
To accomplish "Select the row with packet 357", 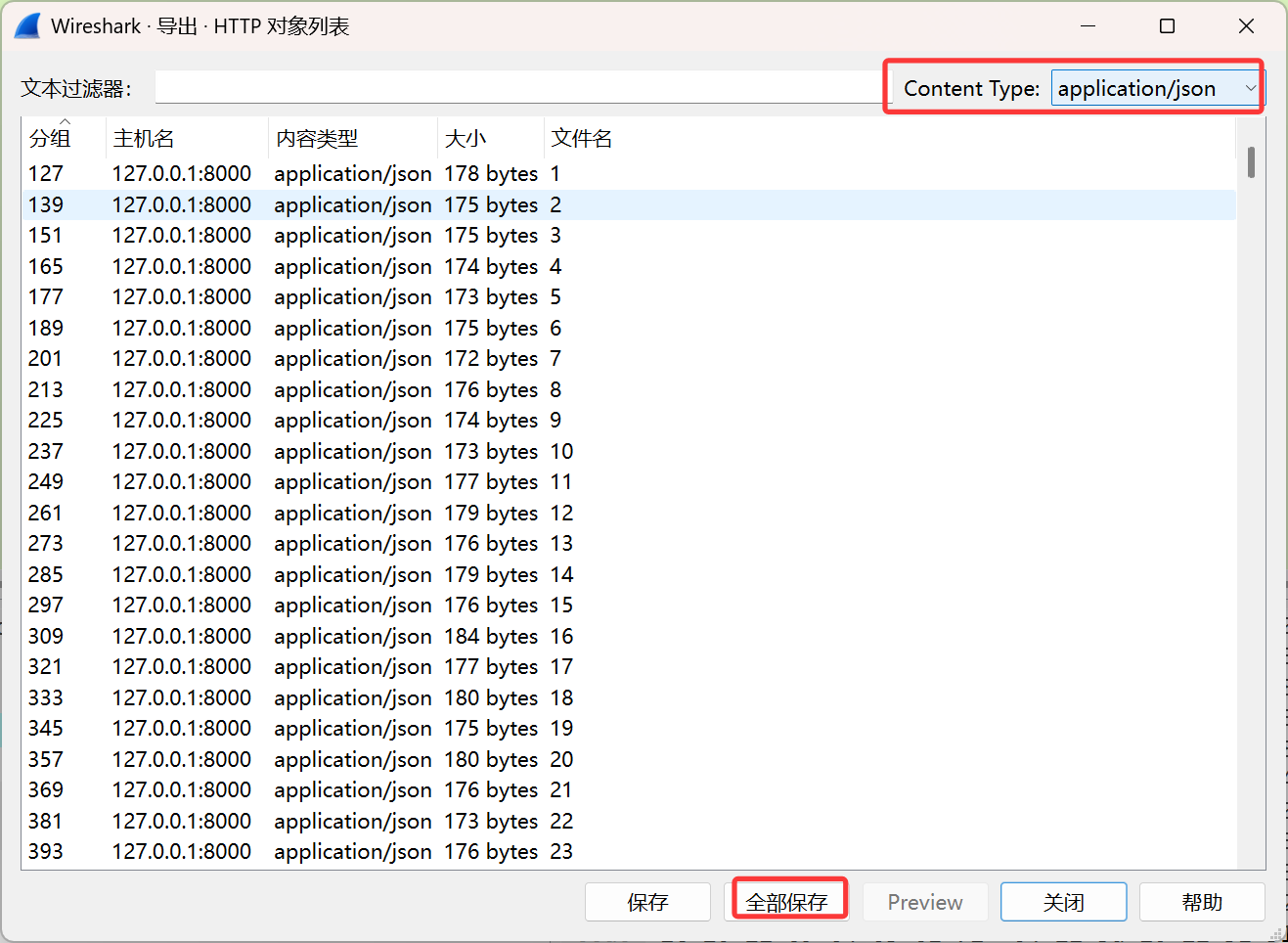I will tap(629, 759).
